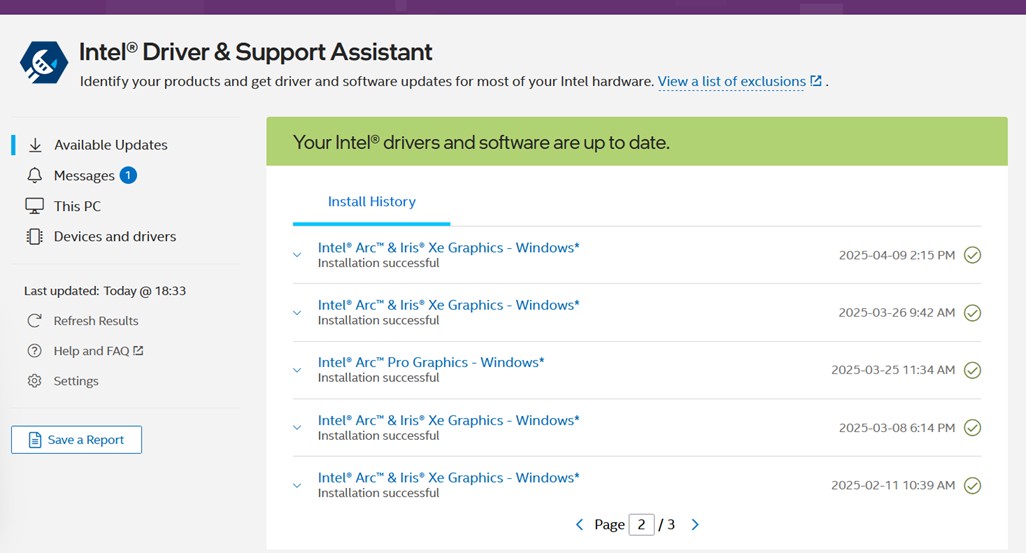Open the View a list of exclusions link
Image resolution: width=1026 pixels, height=553 pixels.
[732, 82]
